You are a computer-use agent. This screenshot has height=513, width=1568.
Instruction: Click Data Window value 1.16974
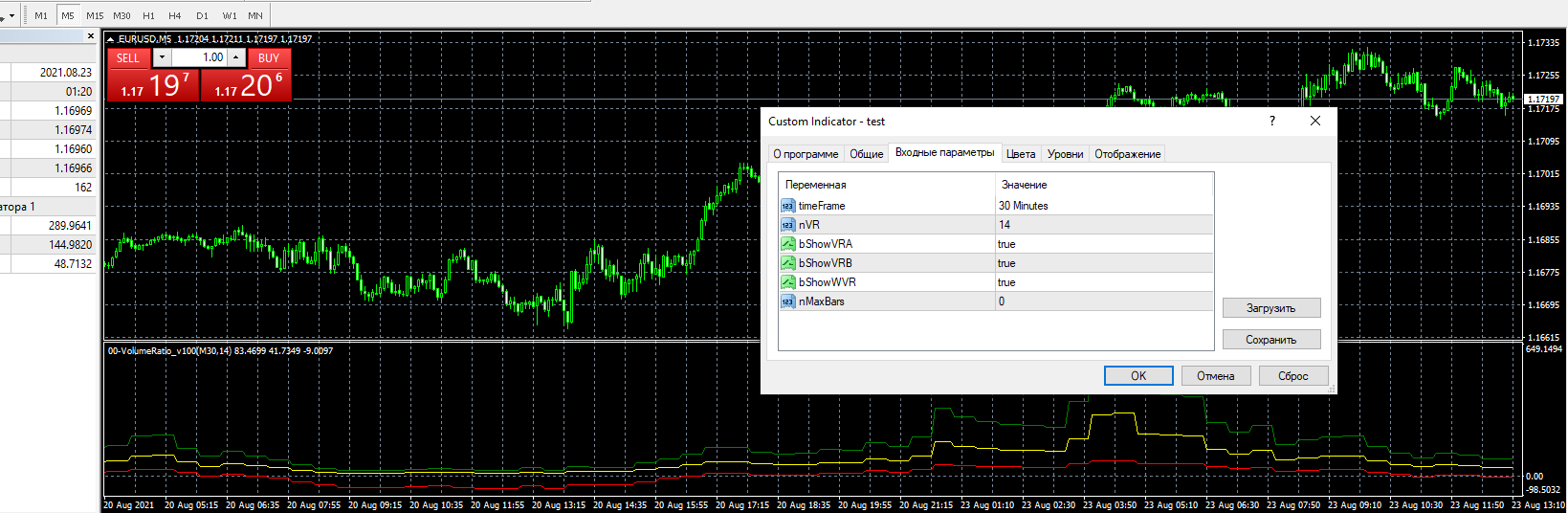pos(74,130)
